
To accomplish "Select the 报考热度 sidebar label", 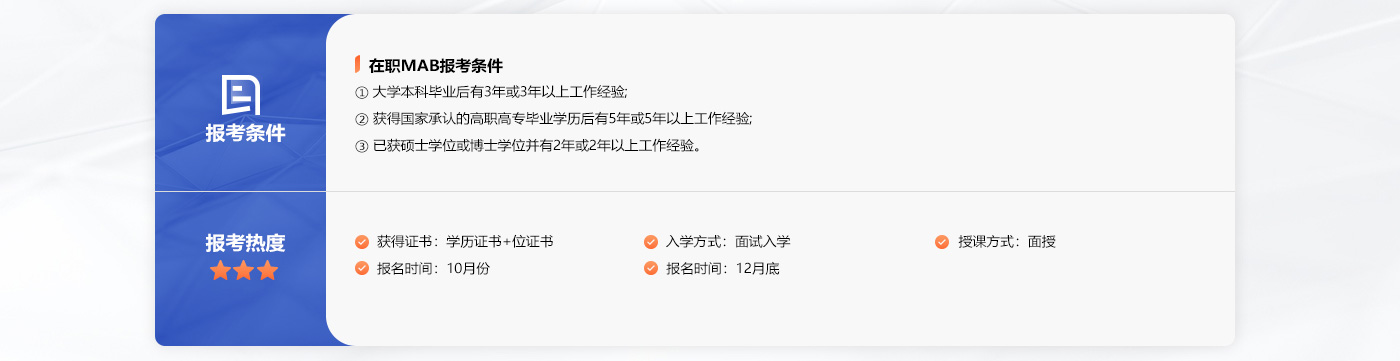I will (245, 243).
